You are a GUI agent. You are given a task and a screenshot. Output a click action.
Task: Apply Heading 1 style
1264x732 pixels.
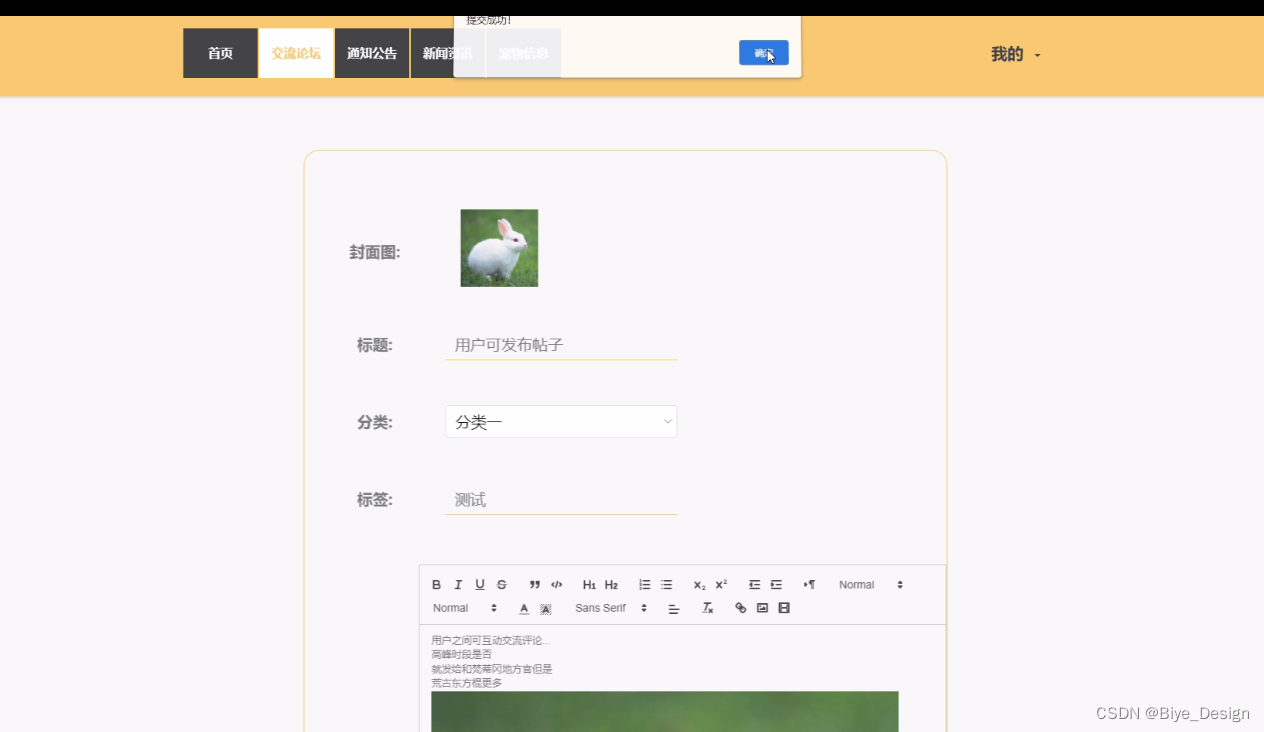tap(589, 585)
